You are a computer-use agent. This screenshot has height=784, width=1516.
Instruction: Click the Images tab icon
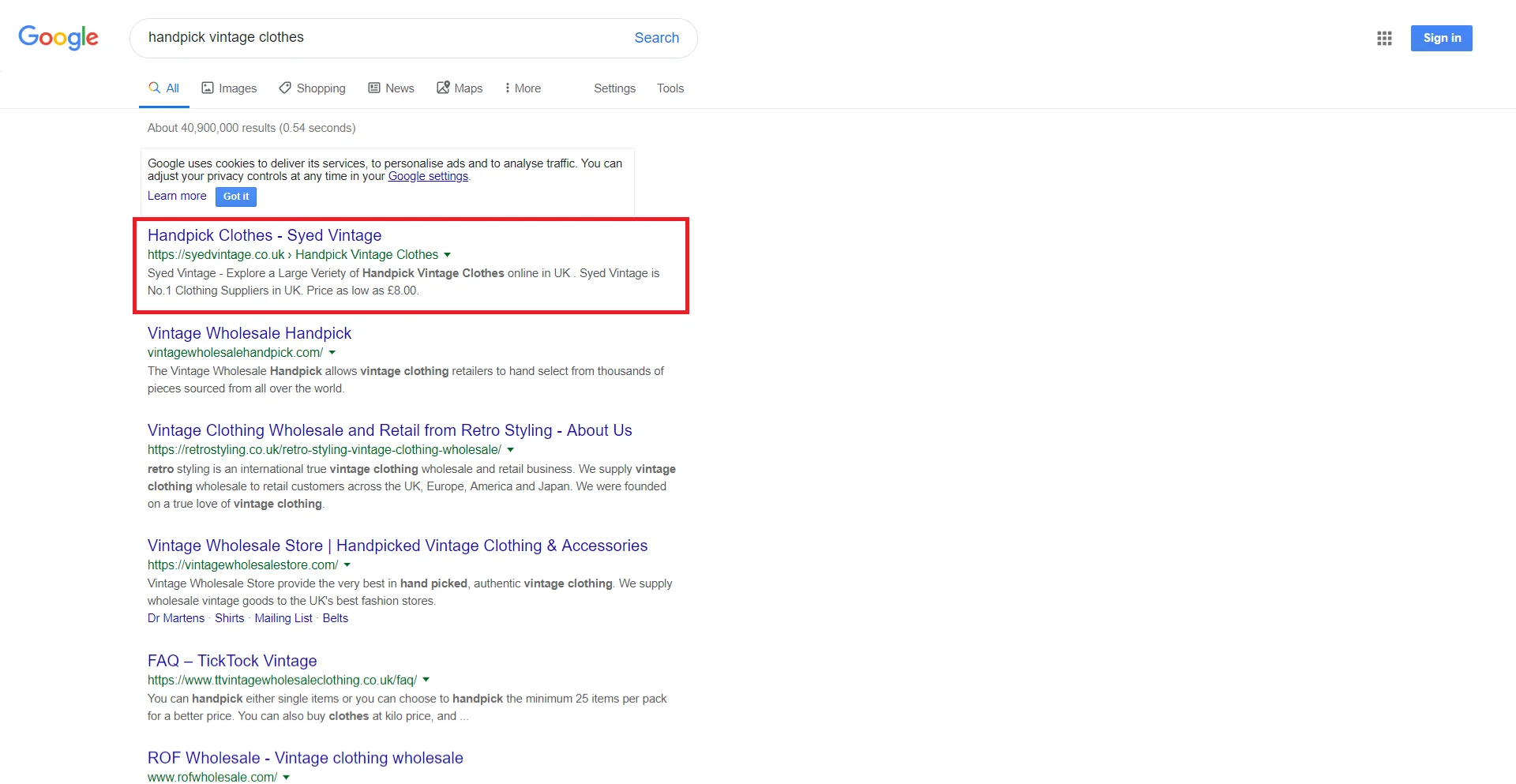pyautogui.click(x=208, y=88)
